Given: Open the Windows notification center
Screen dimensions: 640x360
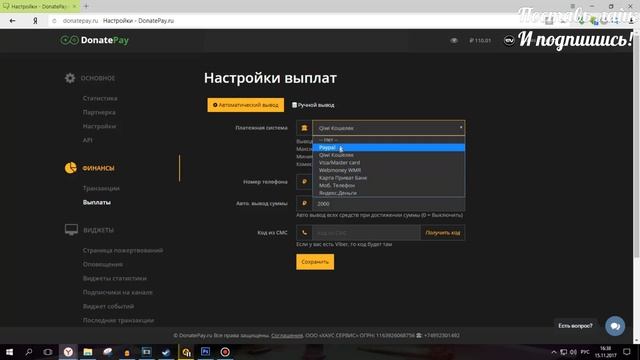Looking at the screenshot, I should (627, 352).
